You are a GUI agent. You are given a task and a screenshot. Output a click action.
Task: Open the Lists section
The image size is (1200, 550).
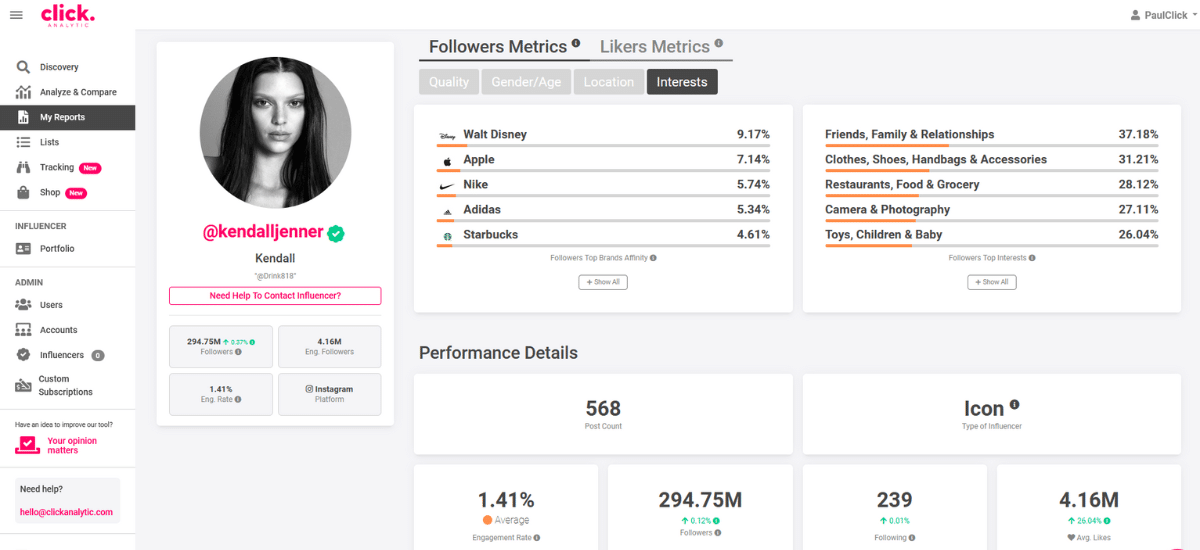coord(49,142)
